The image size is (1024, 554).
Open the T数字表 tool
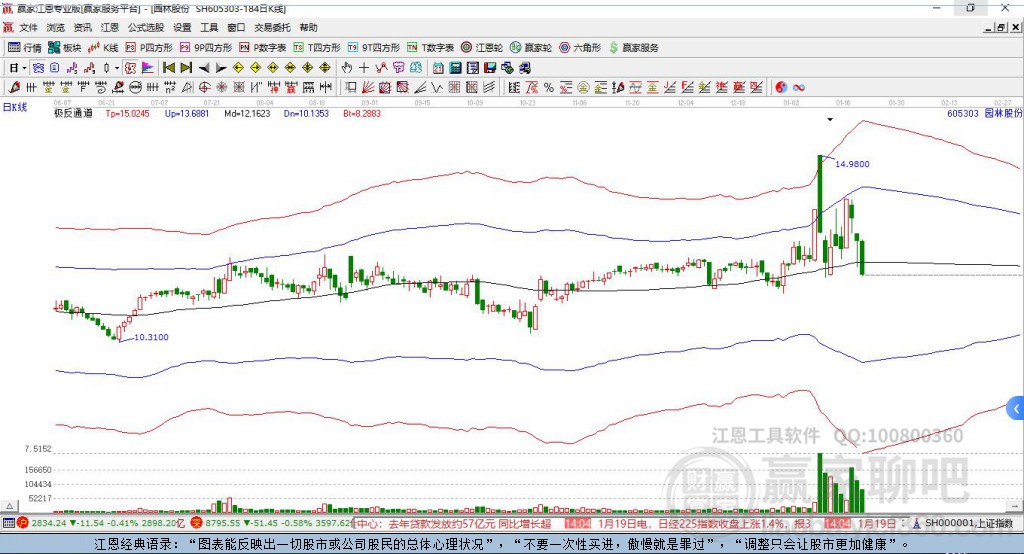[430, 48]
